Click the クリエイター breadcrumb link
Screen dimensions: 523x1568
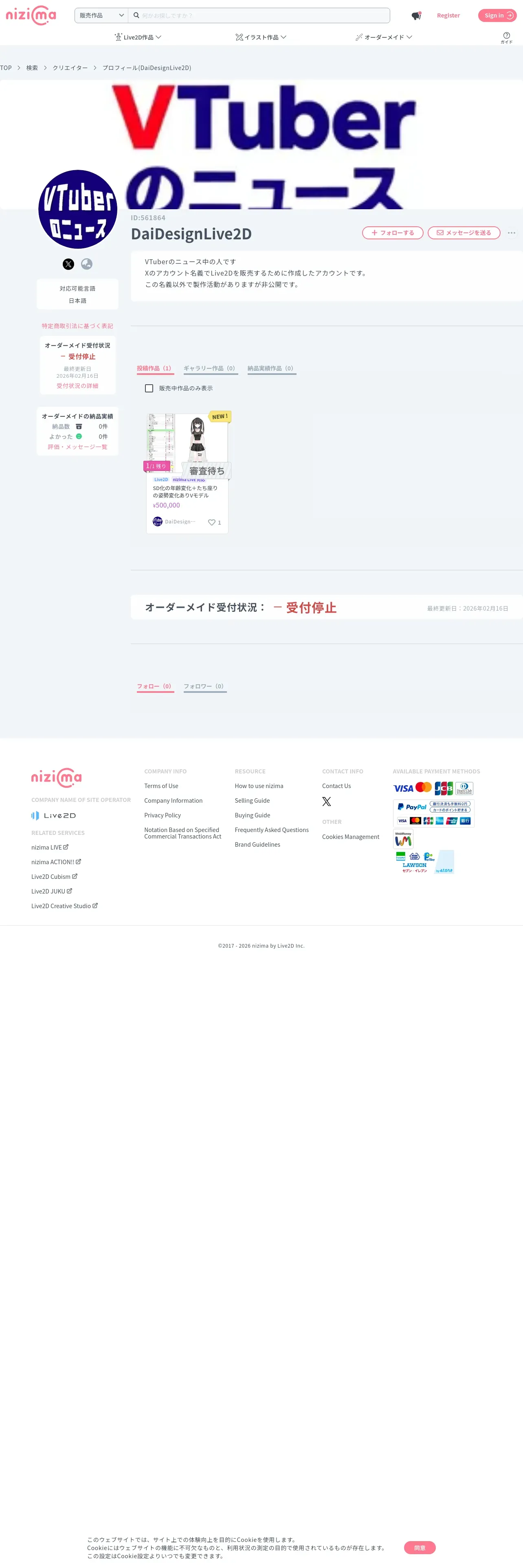pos(70,68)
